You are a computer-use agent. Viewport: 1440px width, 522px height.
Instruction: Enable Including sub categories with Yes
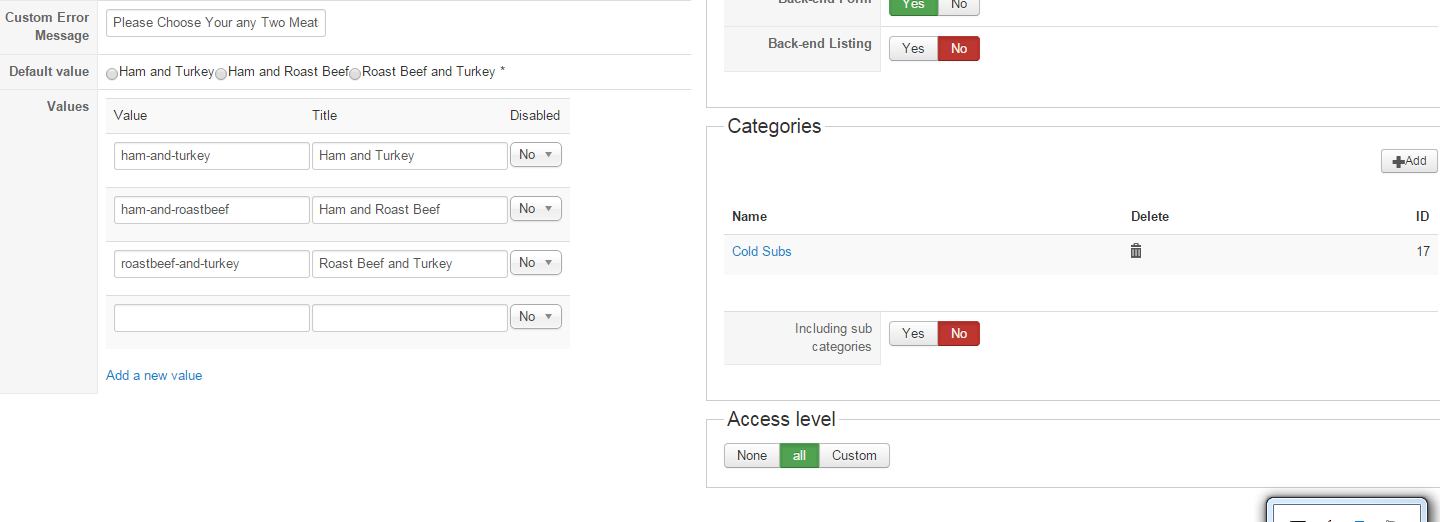[913, 334]
